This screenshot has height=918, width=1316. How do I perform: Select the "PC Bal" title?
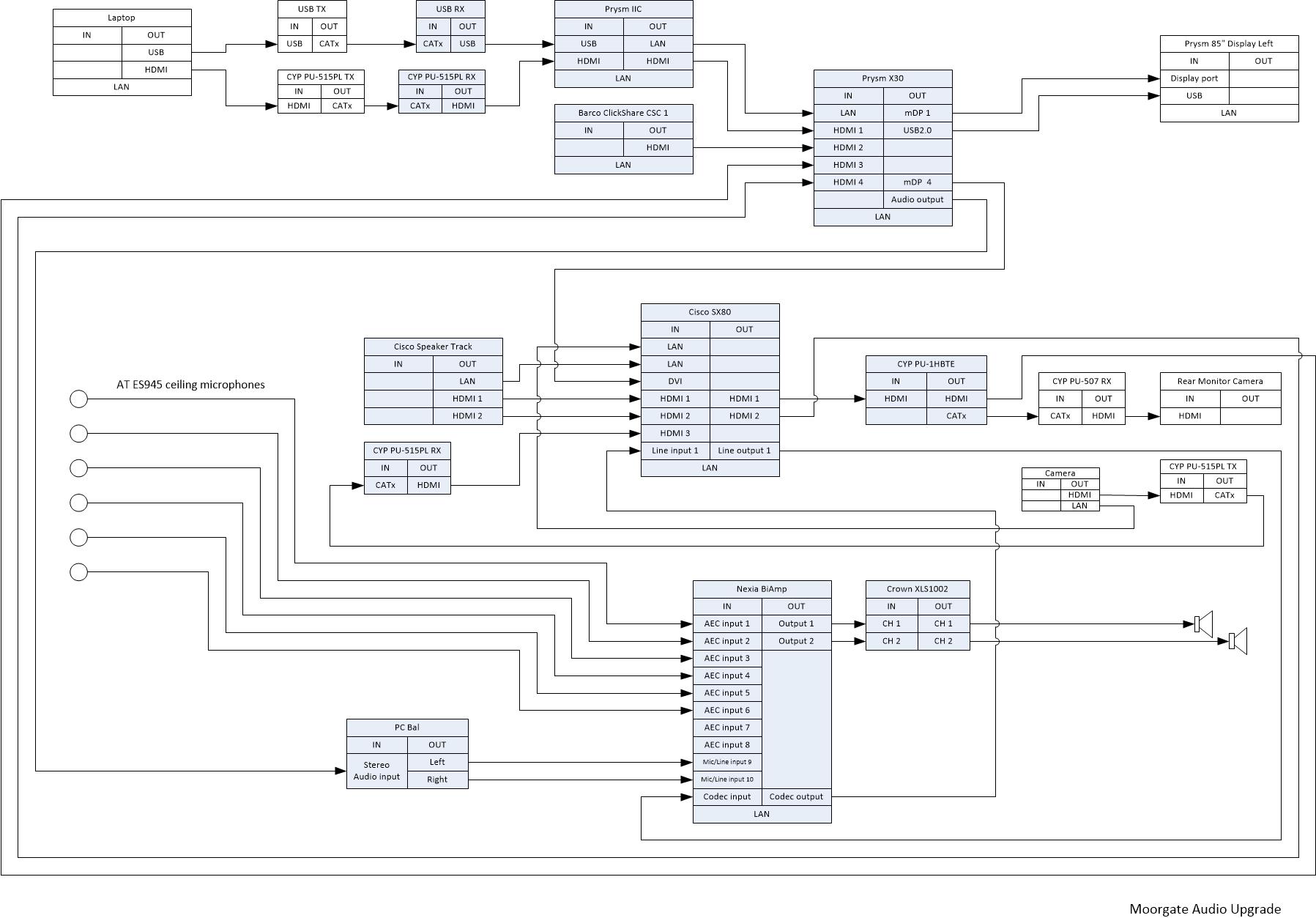(x=407, y=728)
